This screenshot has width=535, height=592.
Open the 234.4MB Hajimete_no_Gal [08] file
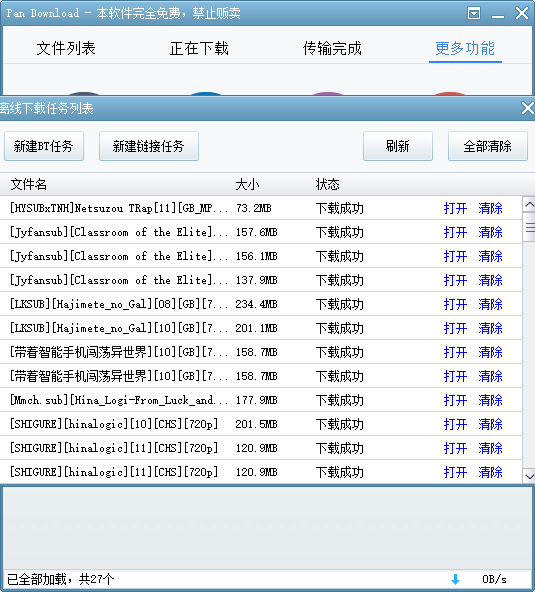pyautogui.click(x=455, y=304)
